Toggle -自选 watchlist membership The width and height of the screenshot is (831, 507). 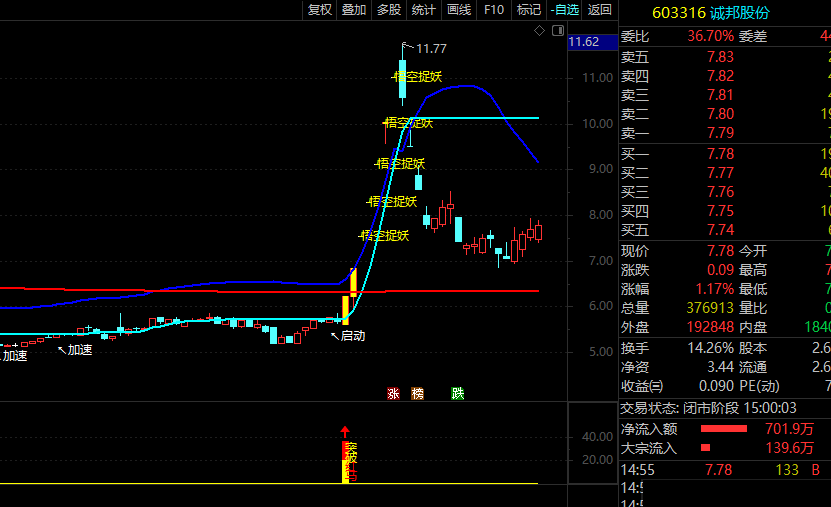[x=564, y=10]
